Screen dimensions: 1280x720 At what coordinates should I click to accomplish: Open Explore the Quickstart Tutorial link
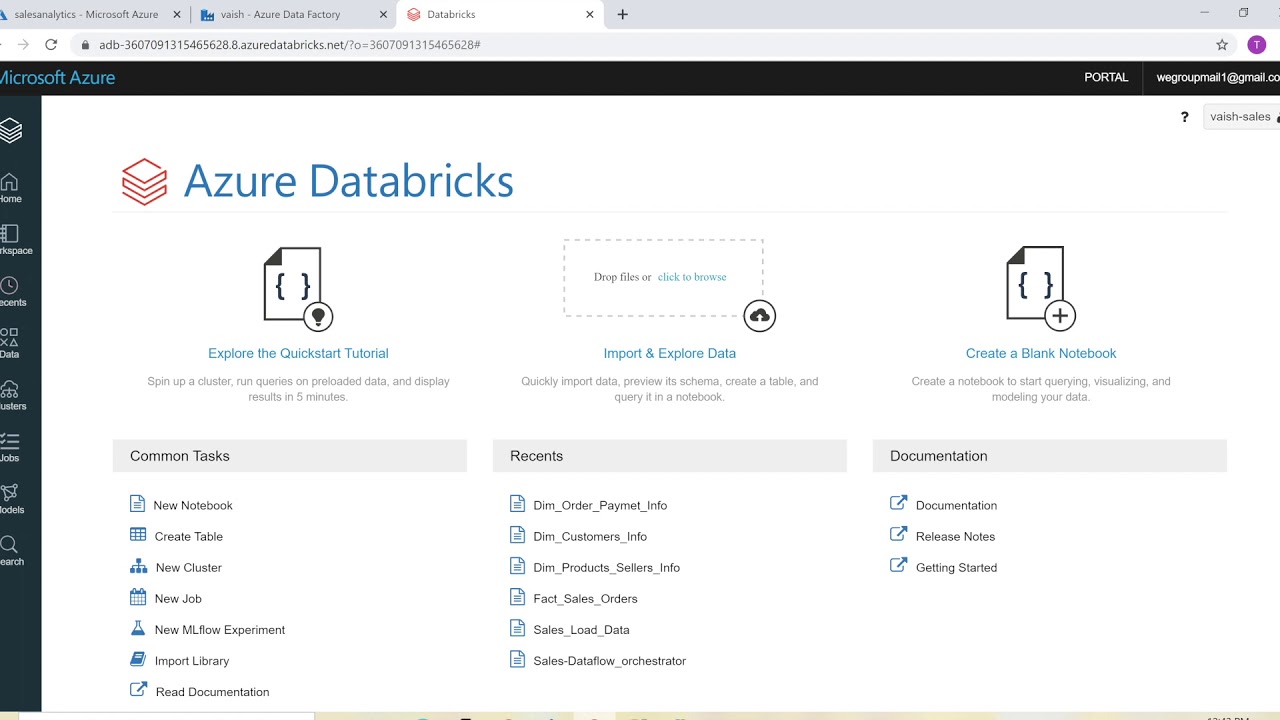[x=298, y=353]
